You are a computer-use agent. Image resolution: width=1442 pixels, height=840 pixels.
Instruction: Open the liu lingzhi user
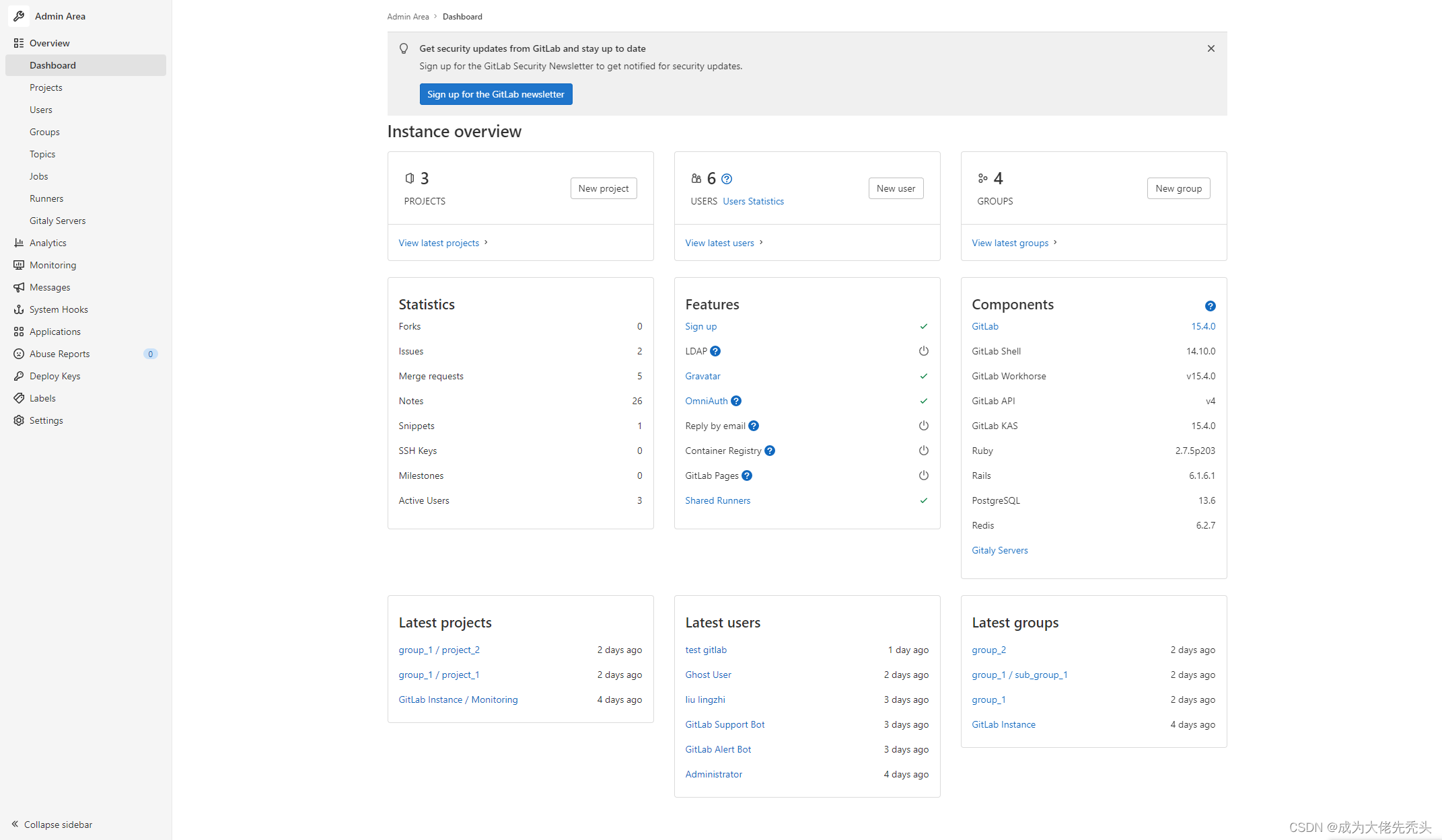[x=705, y=699]
